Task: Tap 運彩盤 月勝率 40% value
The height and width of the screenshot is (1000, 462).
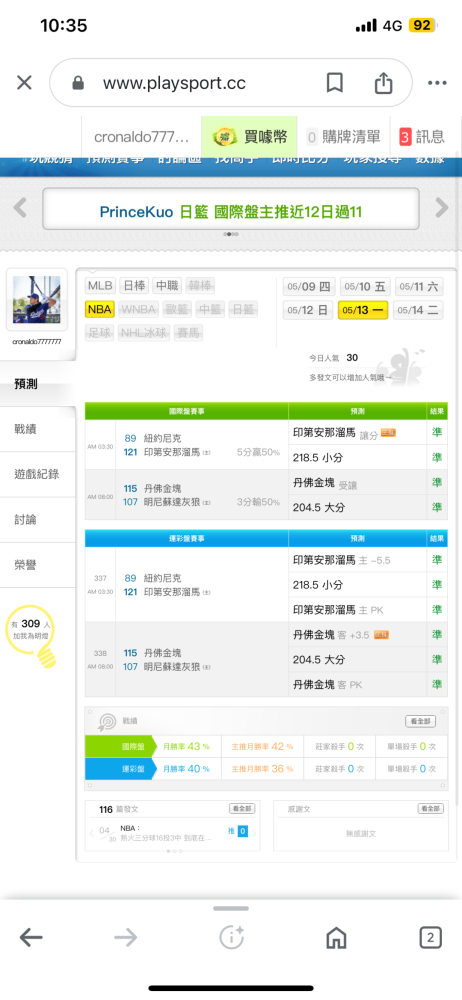Action: click(186, 769)
